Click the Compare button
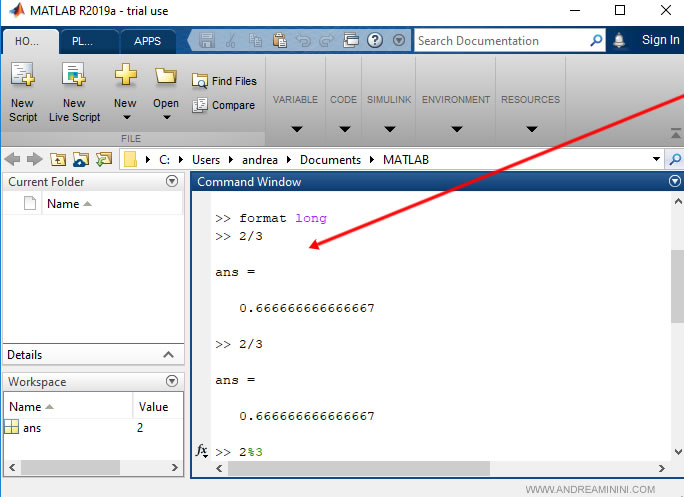Screen dimensions: 684x497 point(223,105)
